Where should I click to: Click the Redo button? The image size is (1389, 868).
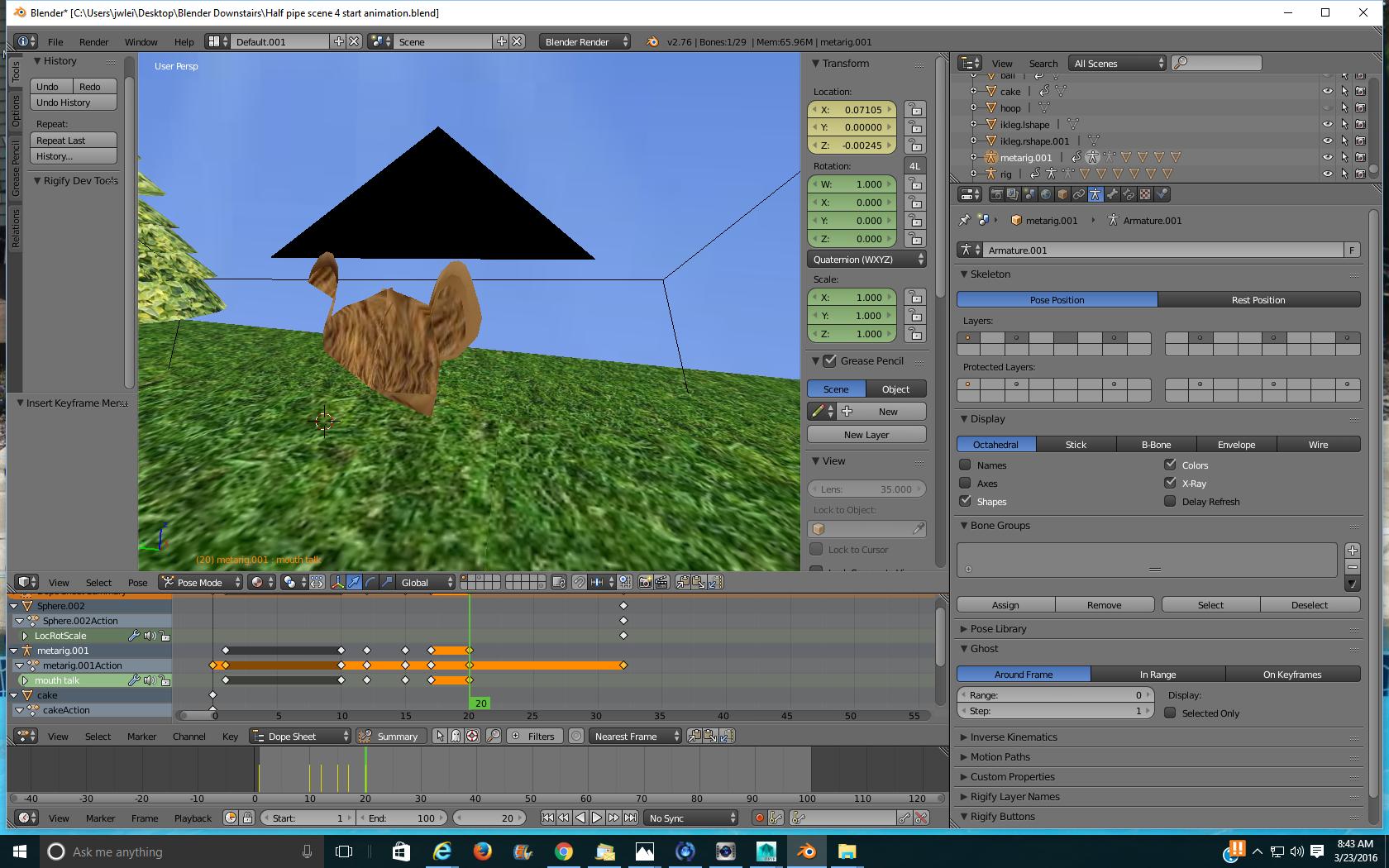(95, 86)
